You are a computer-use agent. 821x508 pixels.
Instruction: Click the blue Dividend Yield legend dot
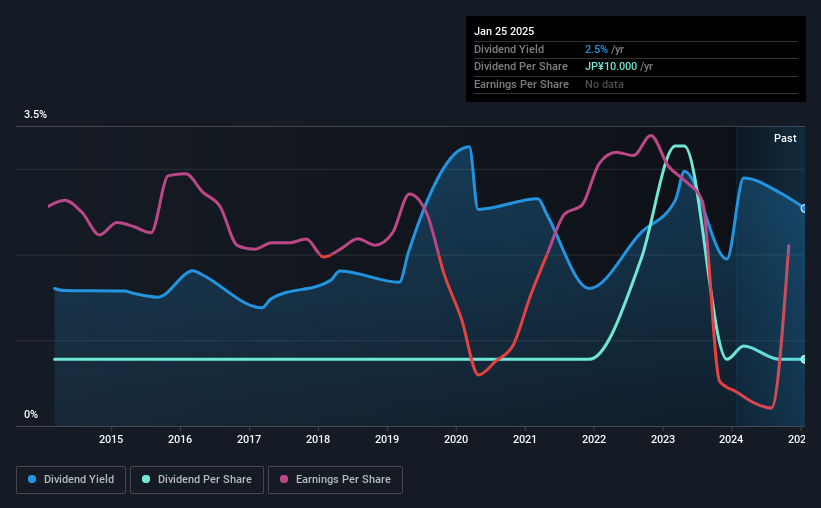(32, 479)
